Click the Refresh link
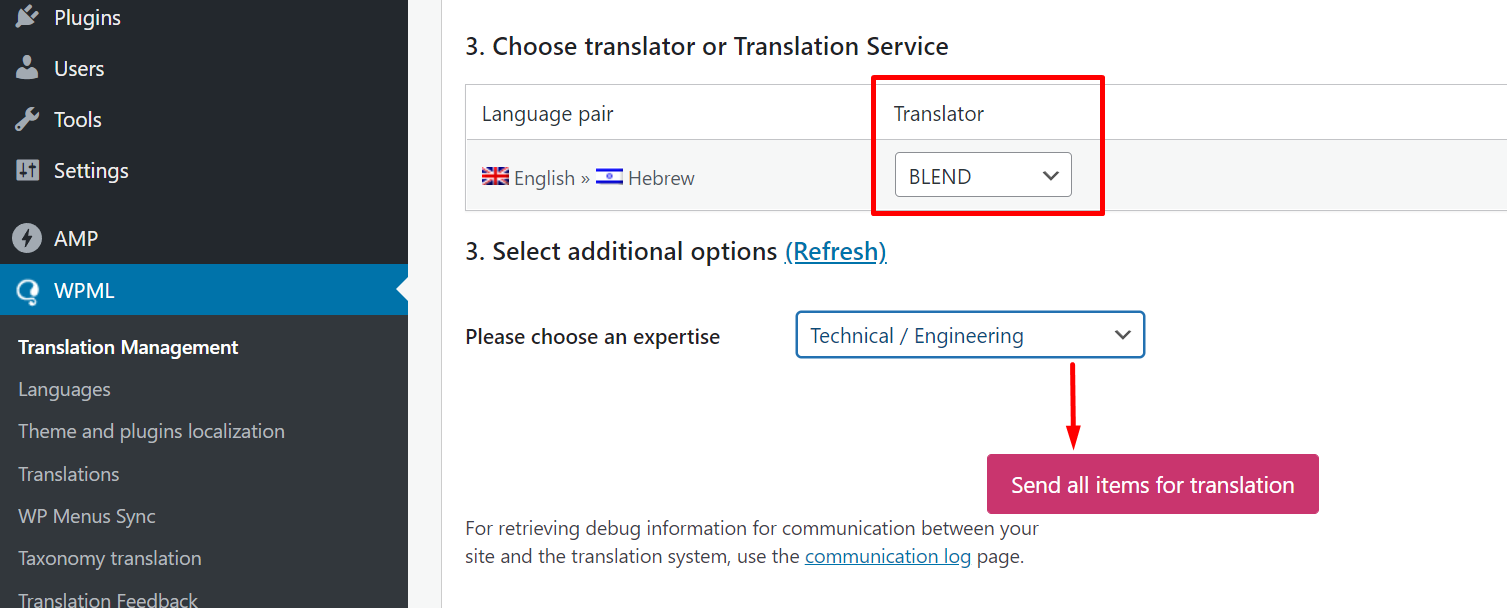Image resolution: width=1507 pixels, height=608 pixels. coord(836,251)
